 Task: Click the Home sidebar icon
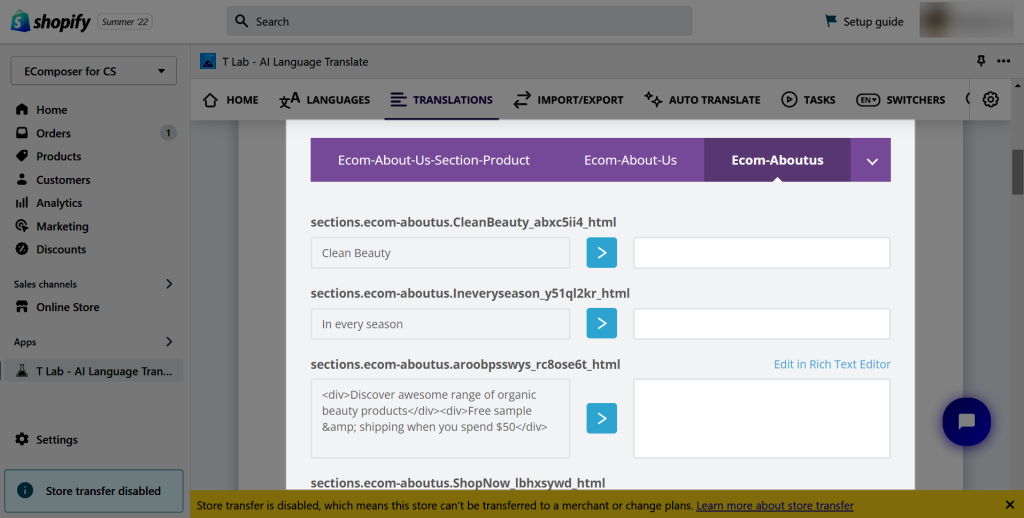(x=22, y=109)
